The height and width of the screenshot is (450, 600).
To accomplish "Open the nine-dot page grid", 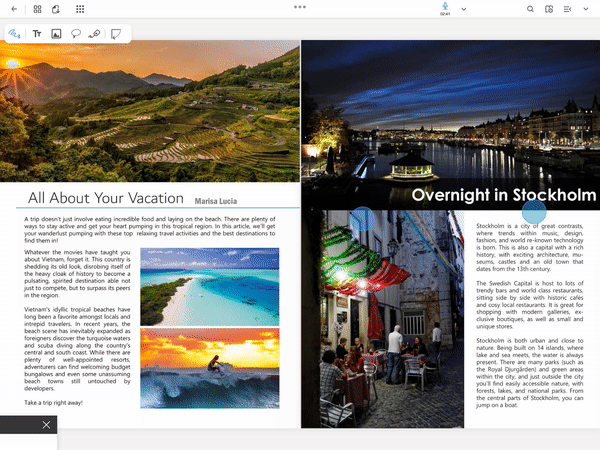I will pos(80,9).
